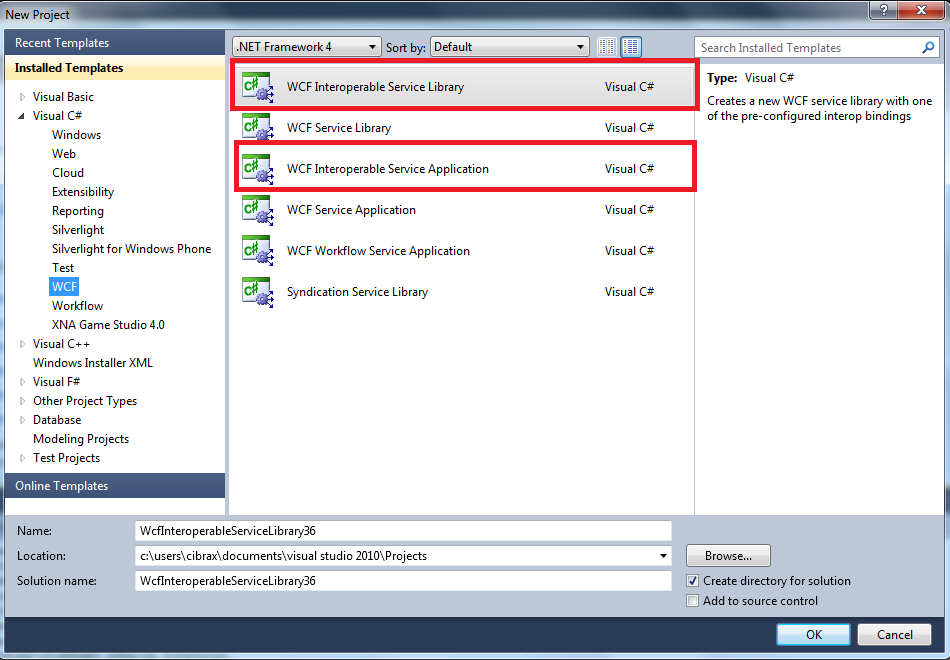
Task: Expand the Other Project Types node
Action: tap(22, 401)
